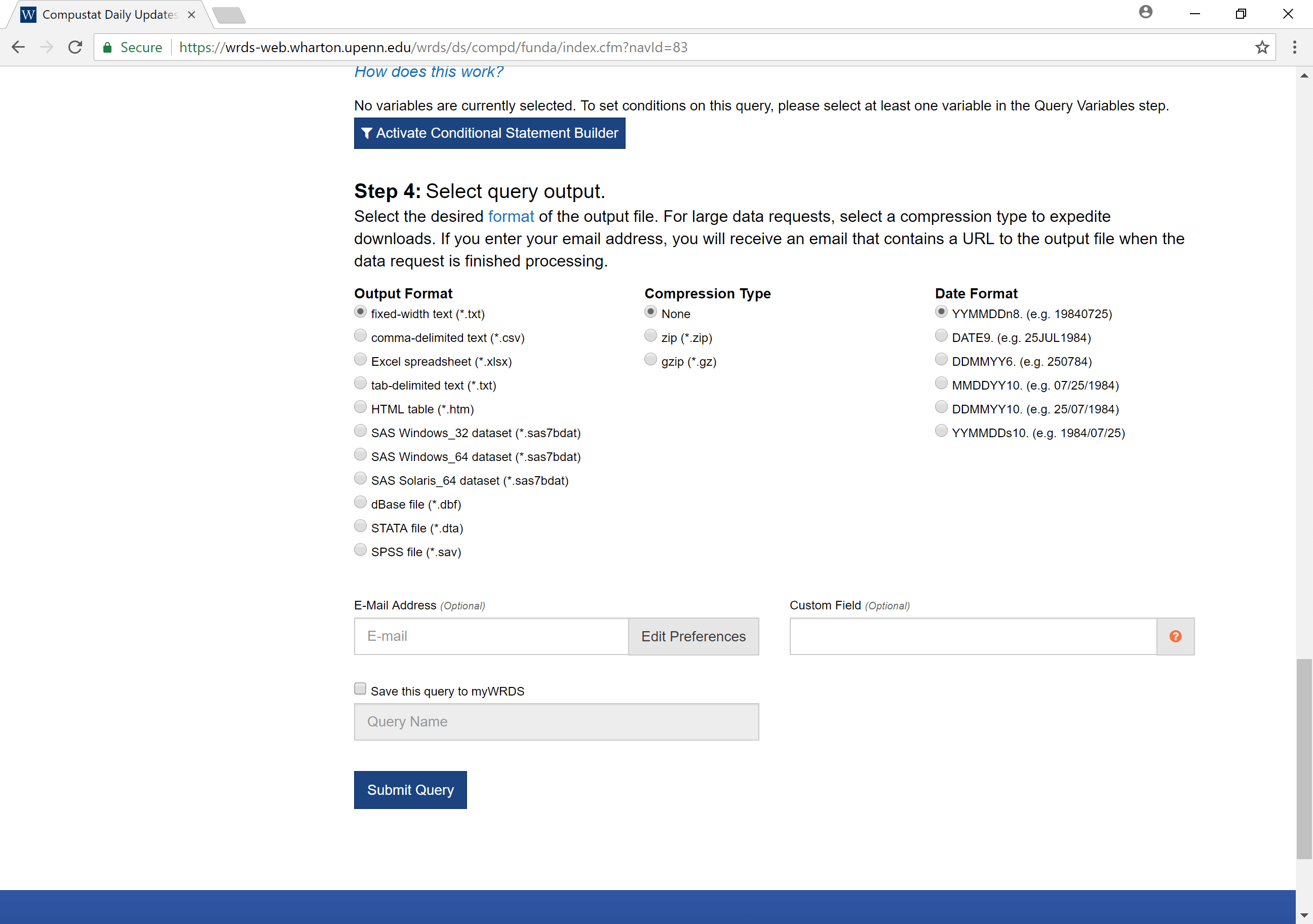1313x924 pixels.
Task: Bookmark this page with the star icon
Action: [x=1261, y=48]
